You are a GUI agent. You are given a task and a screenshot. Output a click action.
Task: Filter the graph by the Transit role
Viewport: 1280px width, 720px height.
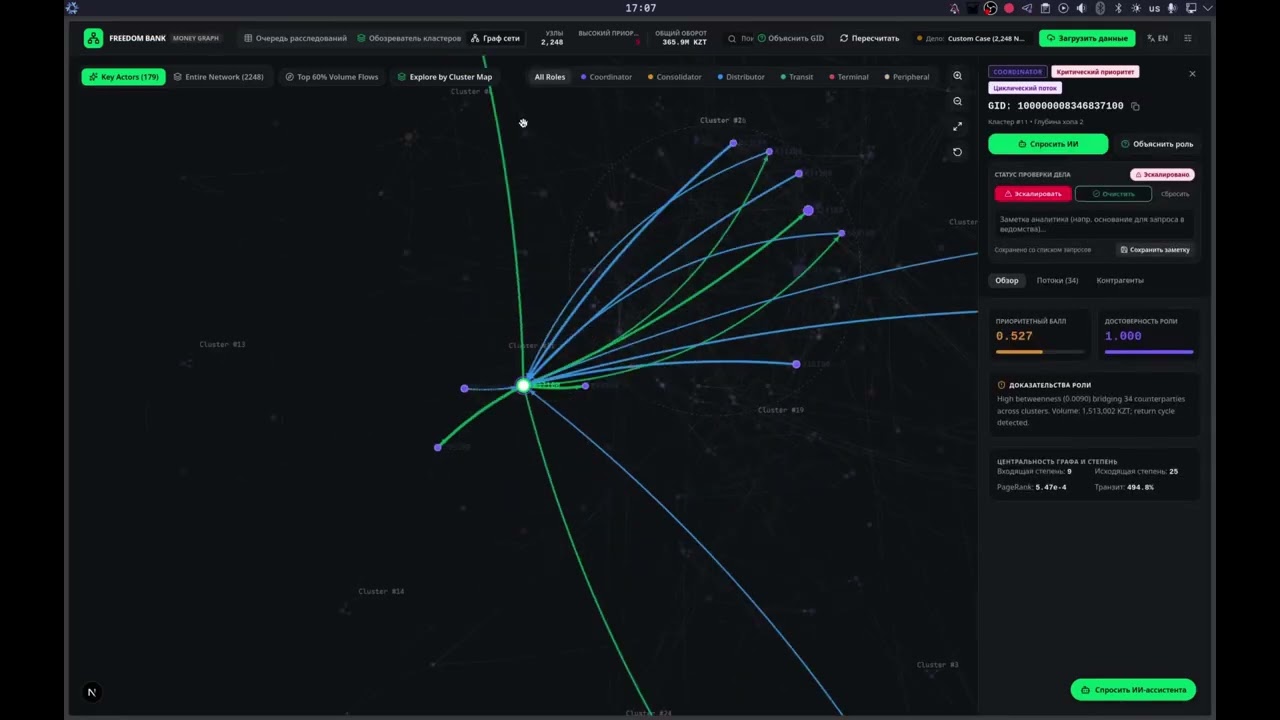(x=797, y=77)
